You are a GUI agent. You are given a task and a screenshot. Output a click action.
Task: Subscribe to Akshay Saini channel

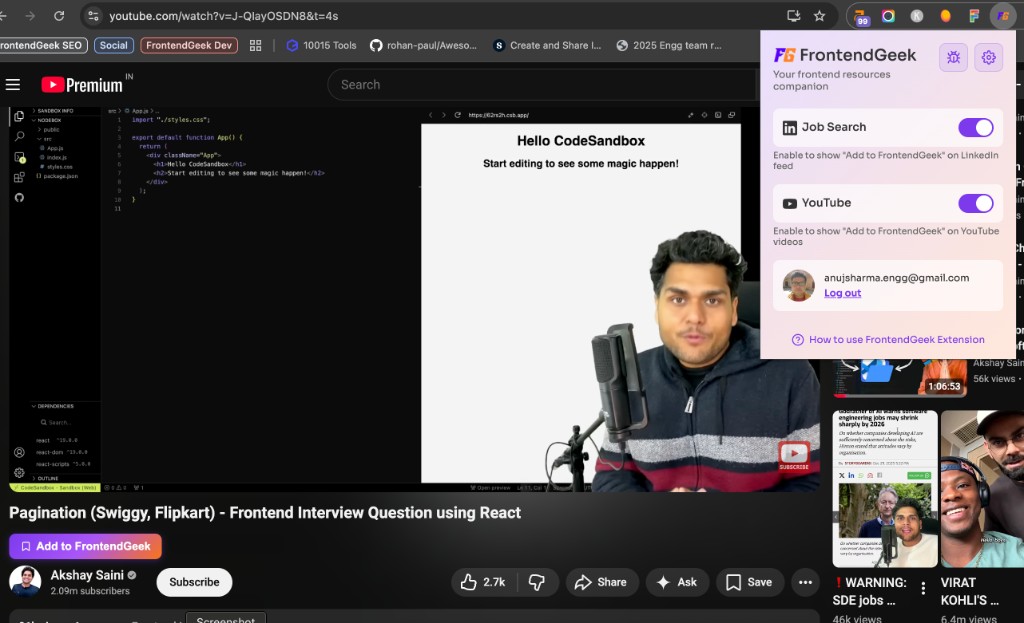(x=194, y=582)
